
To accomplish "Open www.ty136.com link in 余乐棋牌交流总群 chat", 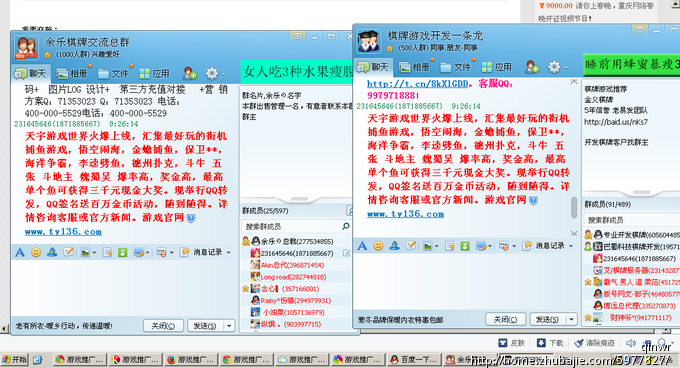I will [63, 232].
